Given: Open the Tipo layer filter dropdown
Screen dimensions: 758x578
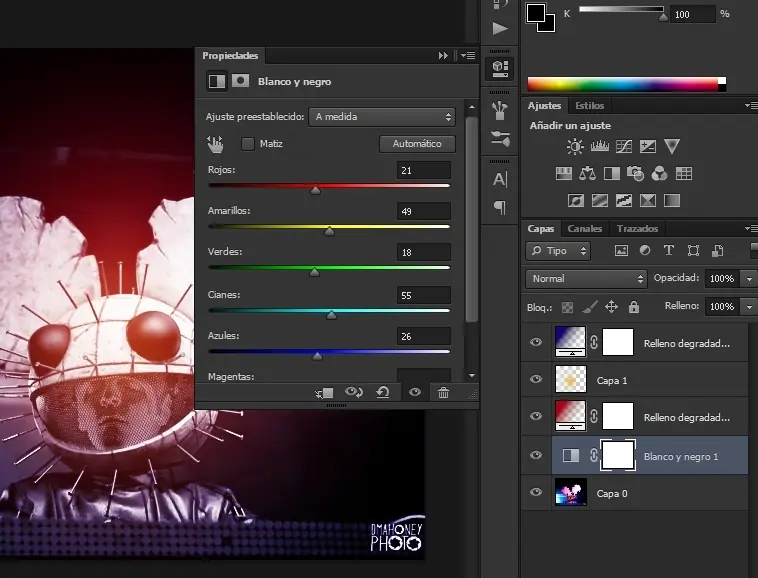Looking at the screenshot, I should pyautogui.click(x=558, y=251).
